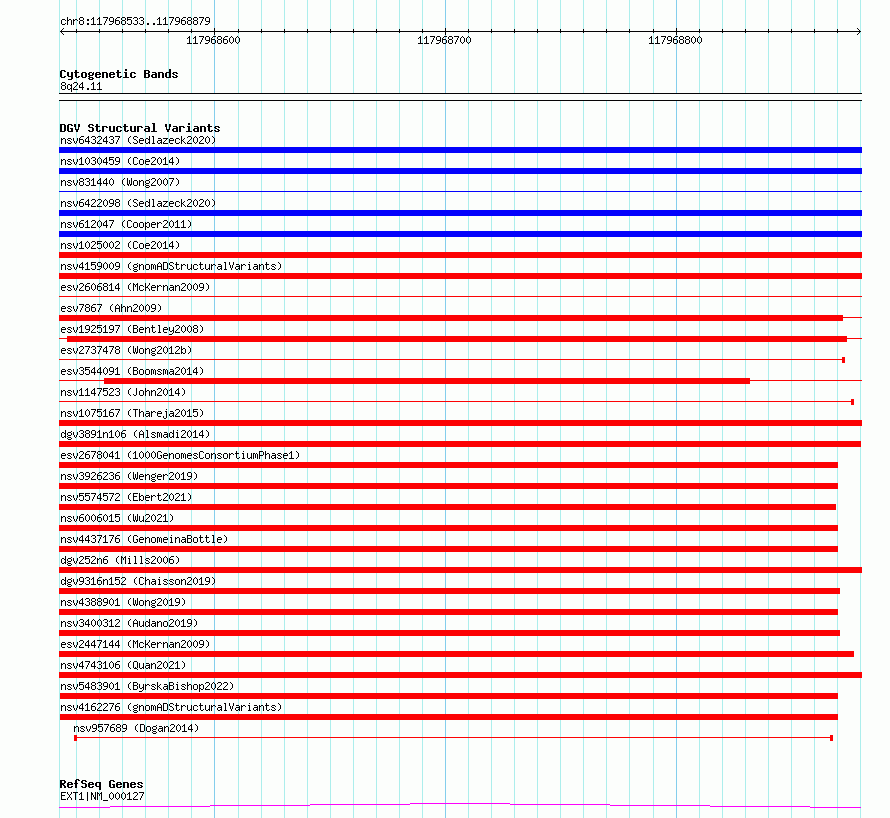This screenshot has height=818, width=890.
Task: Click the red bar under dgv252n6
Action: pyautogui.click(x=460, y=570)
